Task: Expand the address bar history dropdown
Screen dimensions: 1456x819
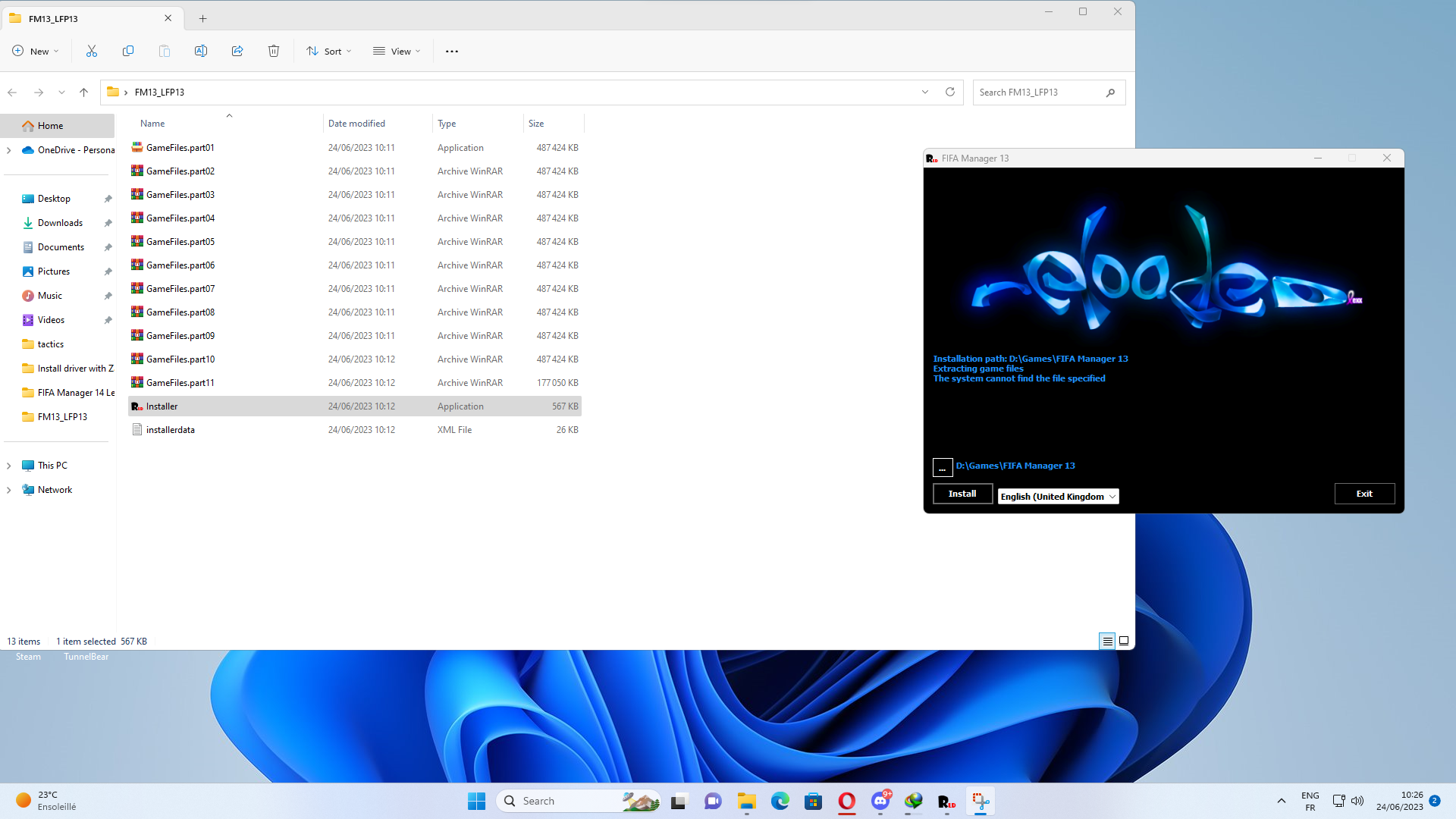Action: 925,92
